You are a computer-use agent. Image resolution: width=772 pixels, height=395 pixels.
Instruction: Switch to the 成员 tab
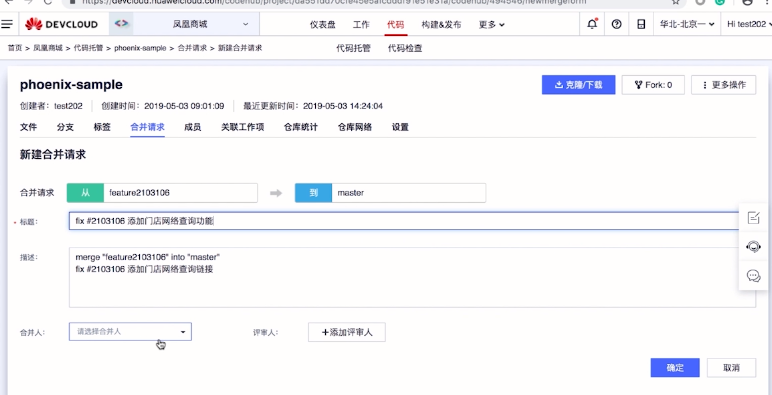(193, 127)
